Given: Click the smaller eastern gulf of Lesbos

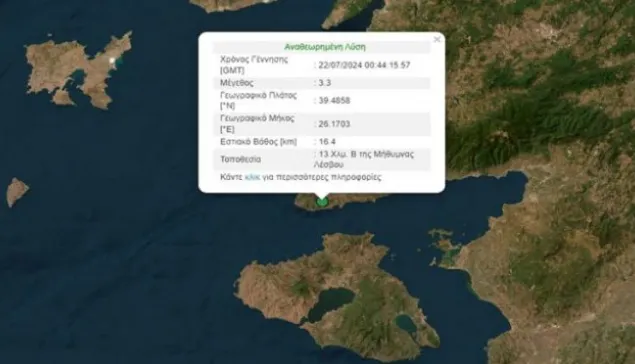Looking at the screenshot, I should pyautogui.click(x=405, y=324).
